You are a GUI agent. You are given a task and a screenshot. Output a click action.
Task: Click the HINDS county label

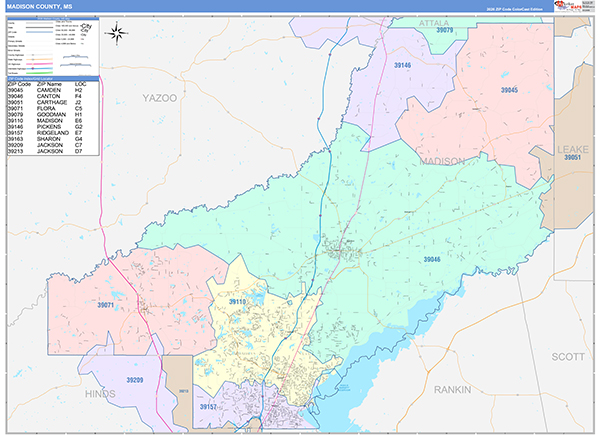tap(100, 394)
